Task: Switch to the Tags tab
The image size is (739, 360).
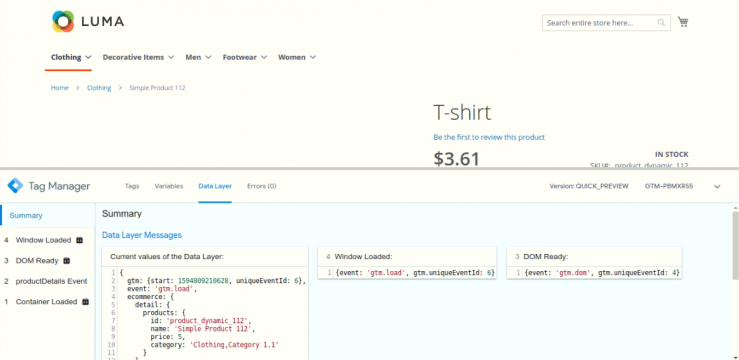Action: 132,186
